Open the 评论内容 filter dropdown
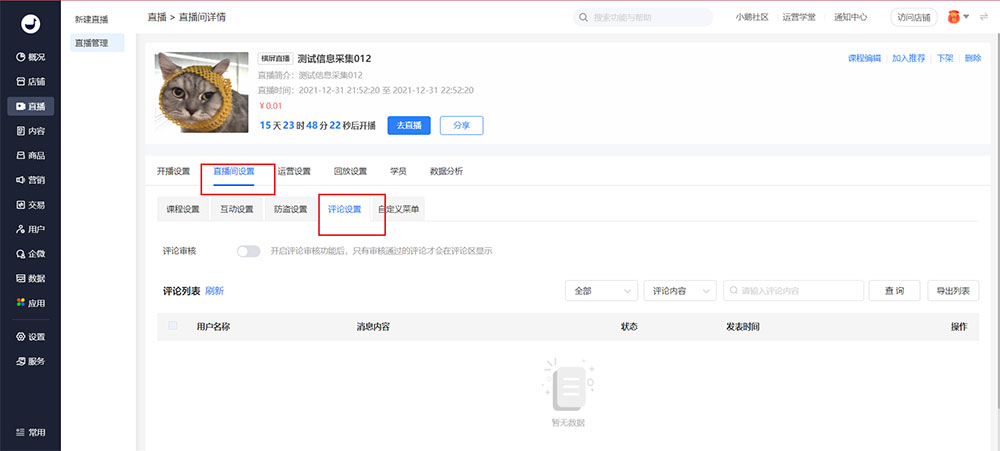The image size is (1000, 451). (x=680, y=290)
